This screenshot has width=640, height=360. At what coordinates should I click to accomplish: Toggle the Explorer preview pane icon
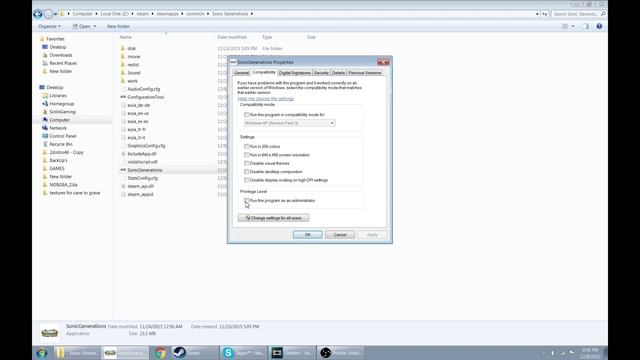click(585, 26)
